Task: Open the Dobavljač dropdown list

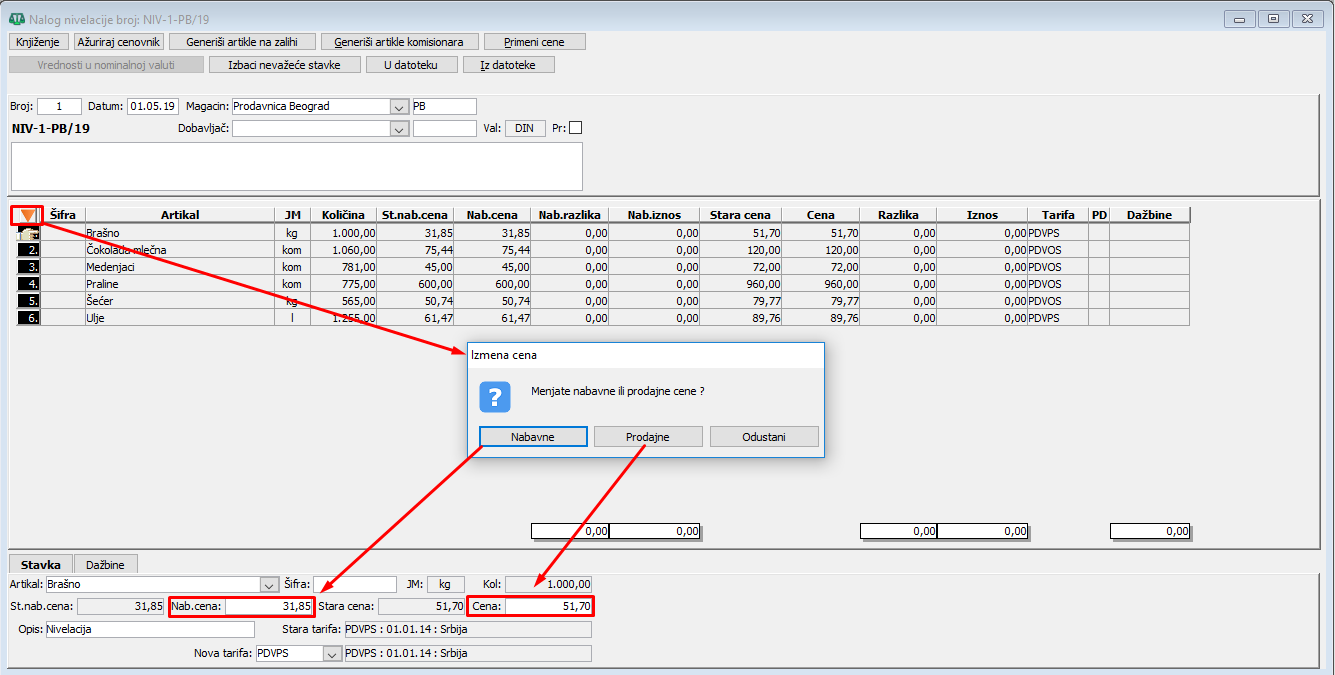Action: (399, 129)
